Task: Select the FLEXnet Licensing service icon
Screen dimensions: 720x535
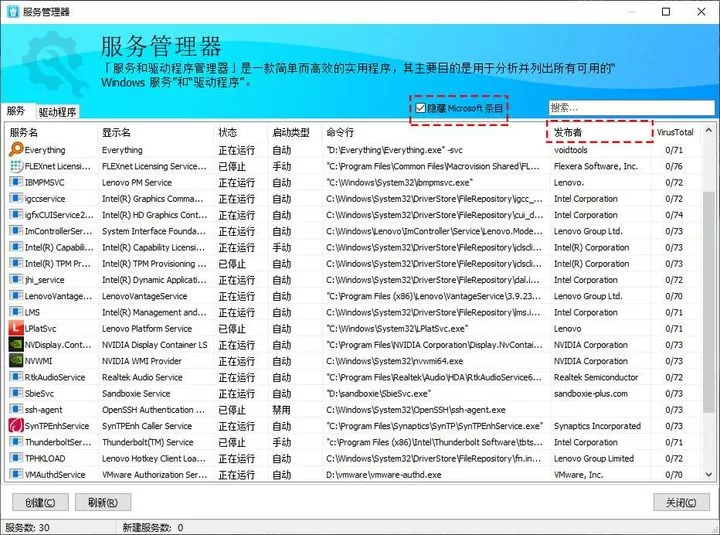Action: click(16, 166)
